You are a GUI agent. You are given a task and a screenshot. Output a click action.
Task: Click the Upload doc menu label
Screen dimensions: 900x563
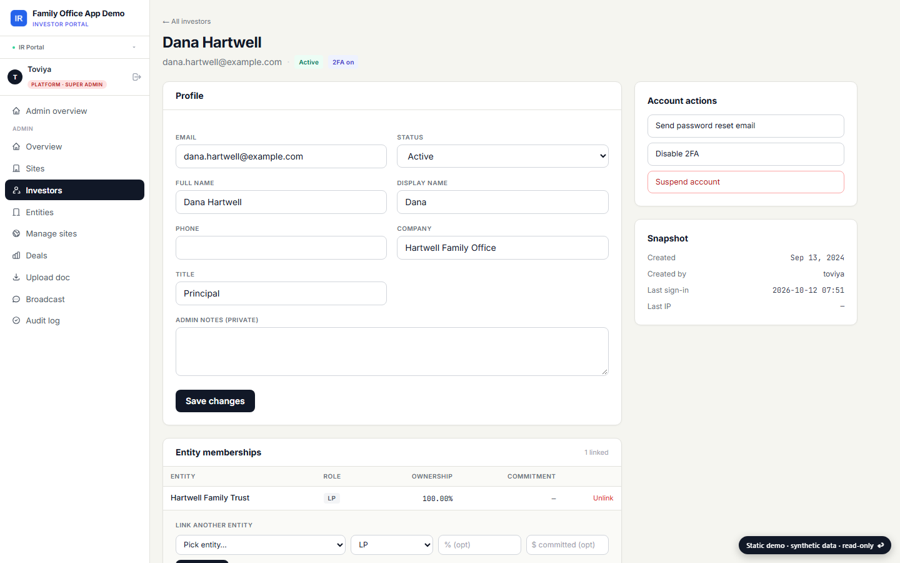tap(48, 277)
